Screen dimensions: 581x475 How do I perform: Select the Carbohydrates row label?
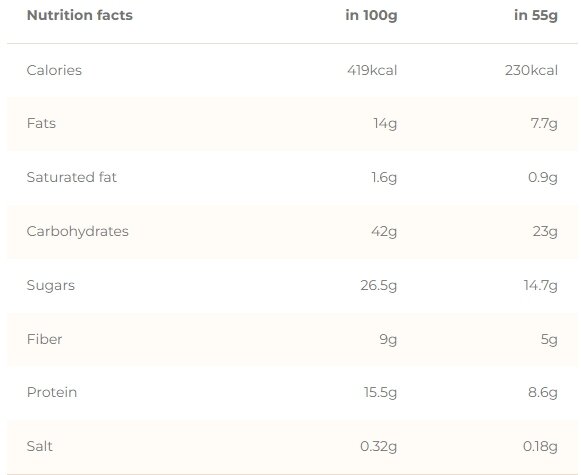coord(77,232)
